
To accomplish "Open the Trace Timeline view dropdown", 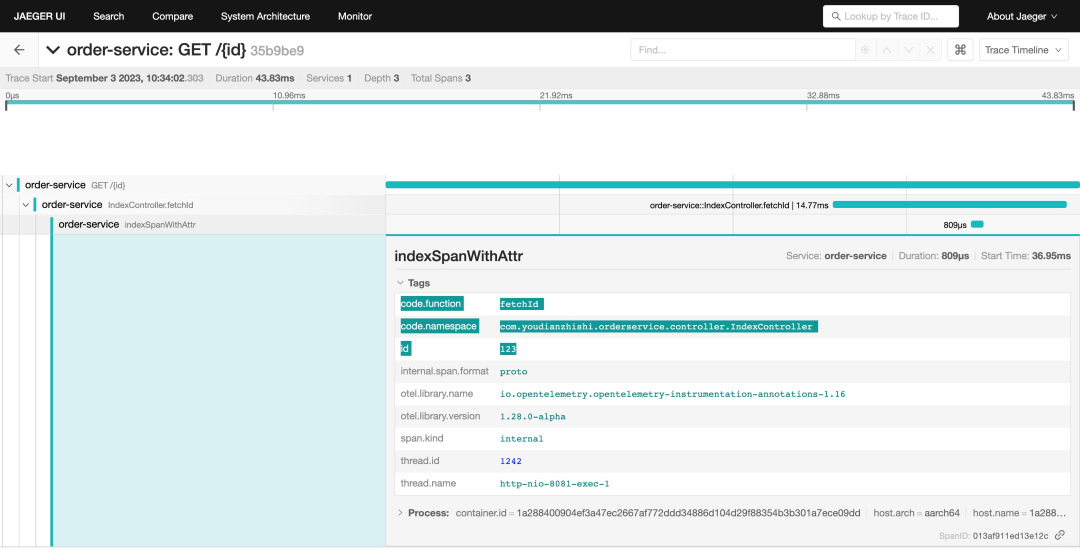I will click(x=1024, y=50).
